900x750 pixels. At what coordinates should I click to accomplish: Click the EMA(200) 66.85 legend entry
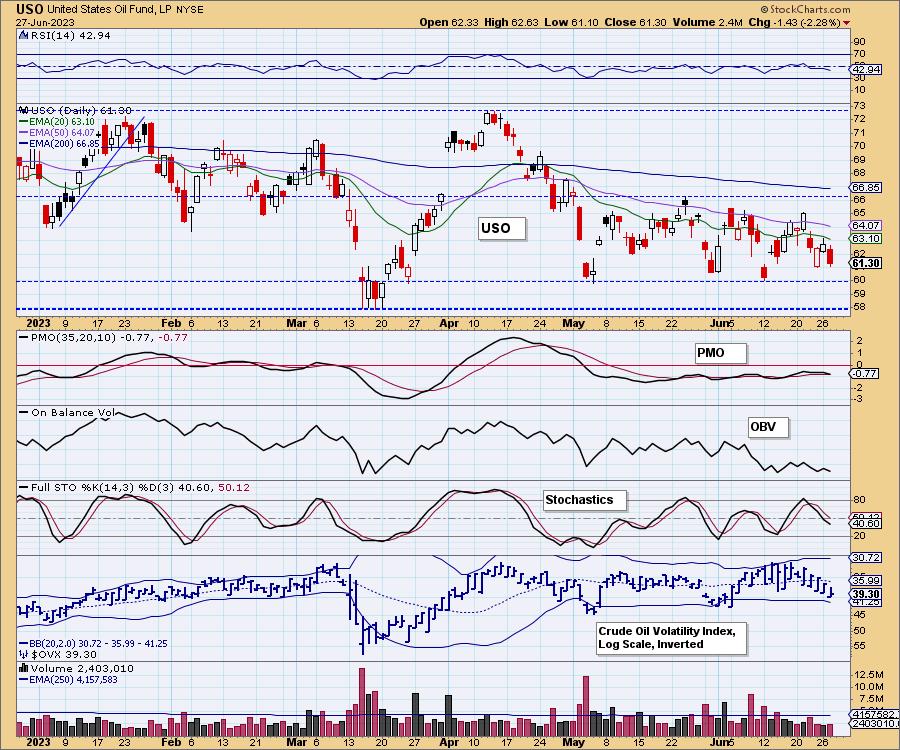tap(64, 143)
